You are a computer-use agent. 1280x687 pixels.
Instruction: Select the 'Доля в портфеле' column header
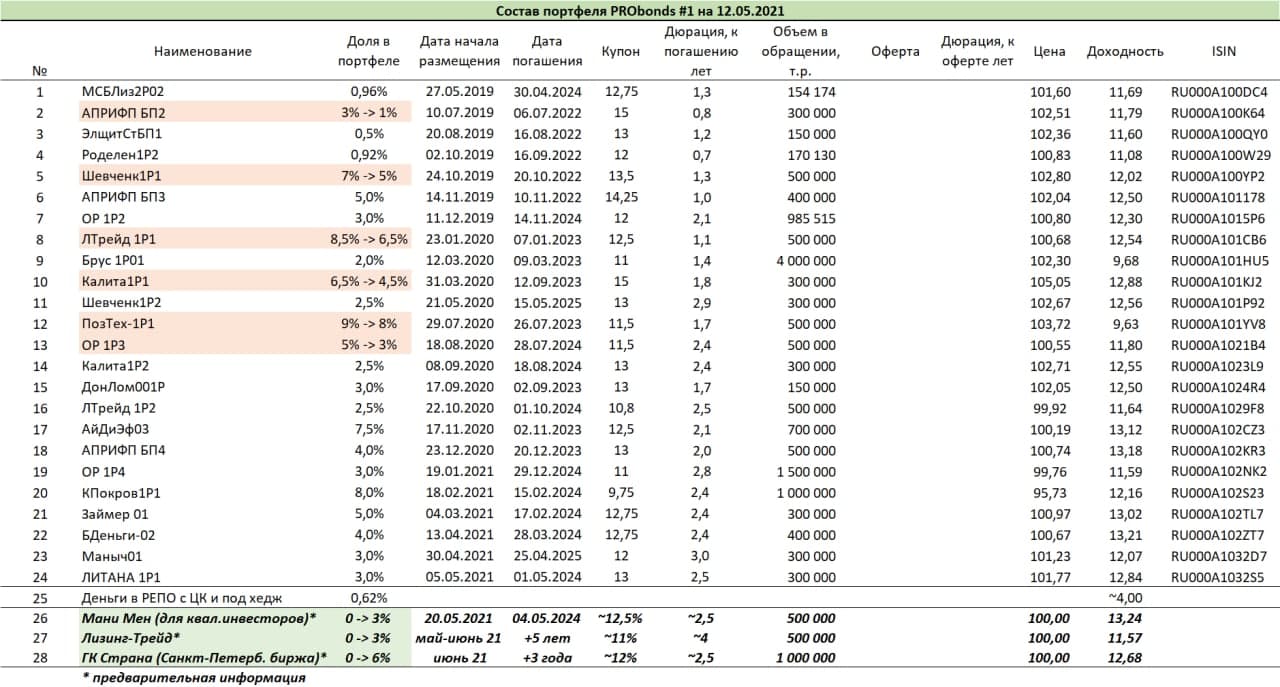click(371, 51)
